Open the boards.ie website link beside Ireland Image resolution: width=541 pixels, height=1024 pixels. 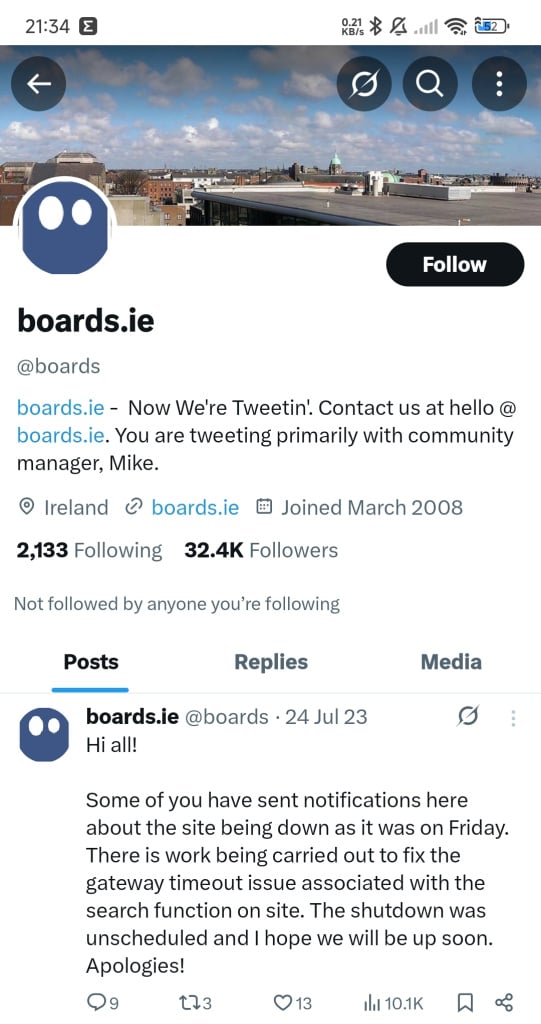coord(195,507)
